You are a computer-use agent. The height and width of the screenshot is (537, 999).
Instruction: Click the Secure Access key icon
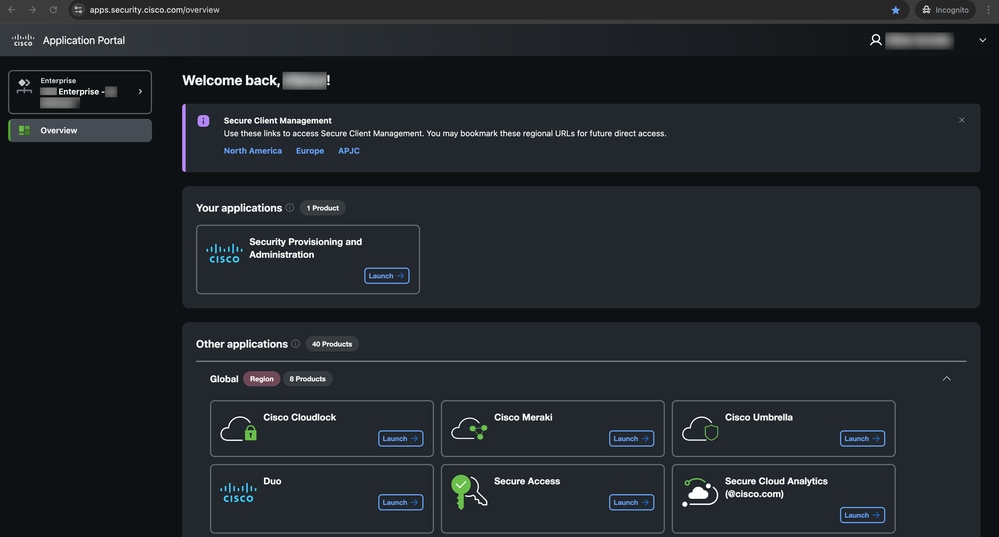[469, 492]
